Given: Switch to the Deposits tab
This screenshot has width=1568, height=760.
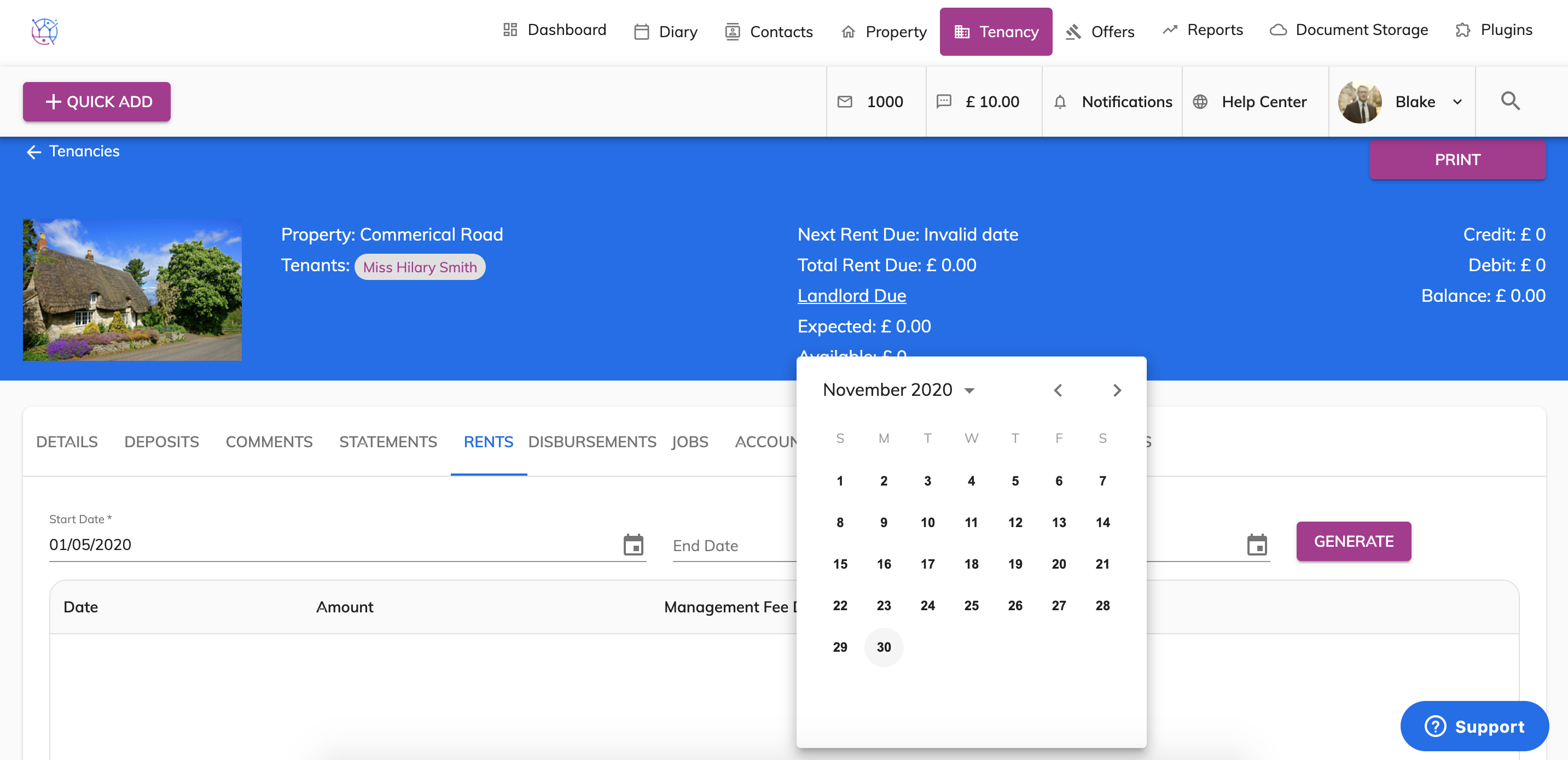Looking at the screenshot, I should coord(161,442).
